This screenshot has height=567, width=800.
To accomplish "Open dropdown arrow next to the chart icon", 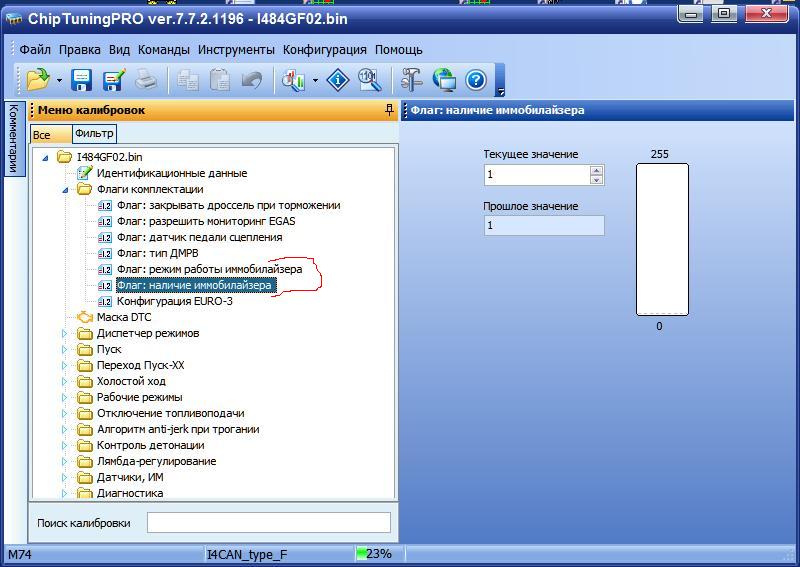I will (315, 81).
